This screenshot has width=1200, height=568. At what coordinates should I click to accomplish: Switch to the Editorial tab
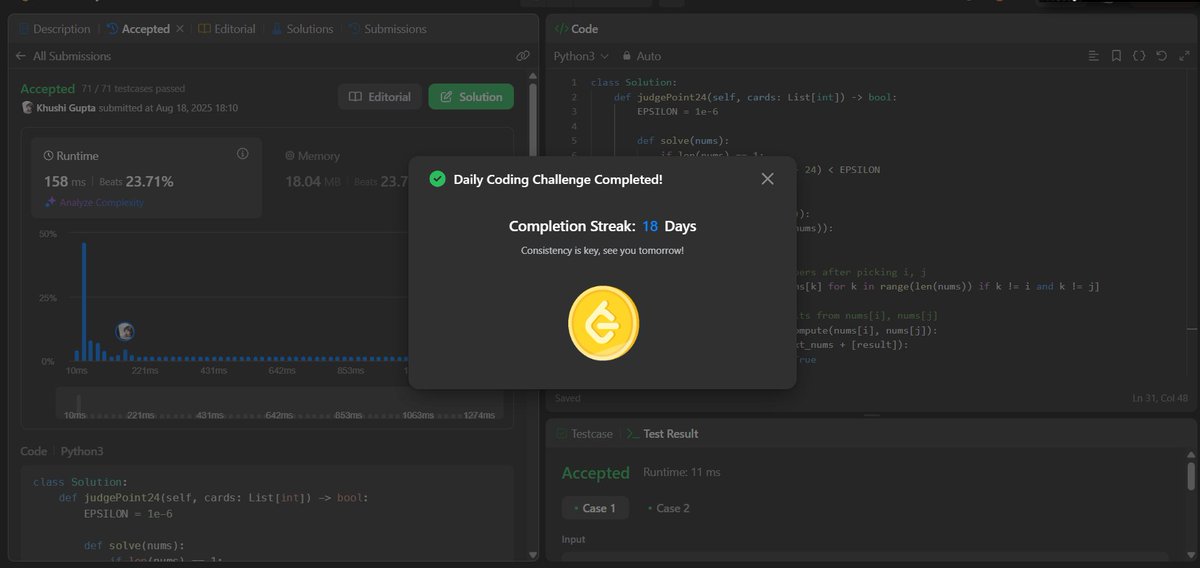coord(227,29)
